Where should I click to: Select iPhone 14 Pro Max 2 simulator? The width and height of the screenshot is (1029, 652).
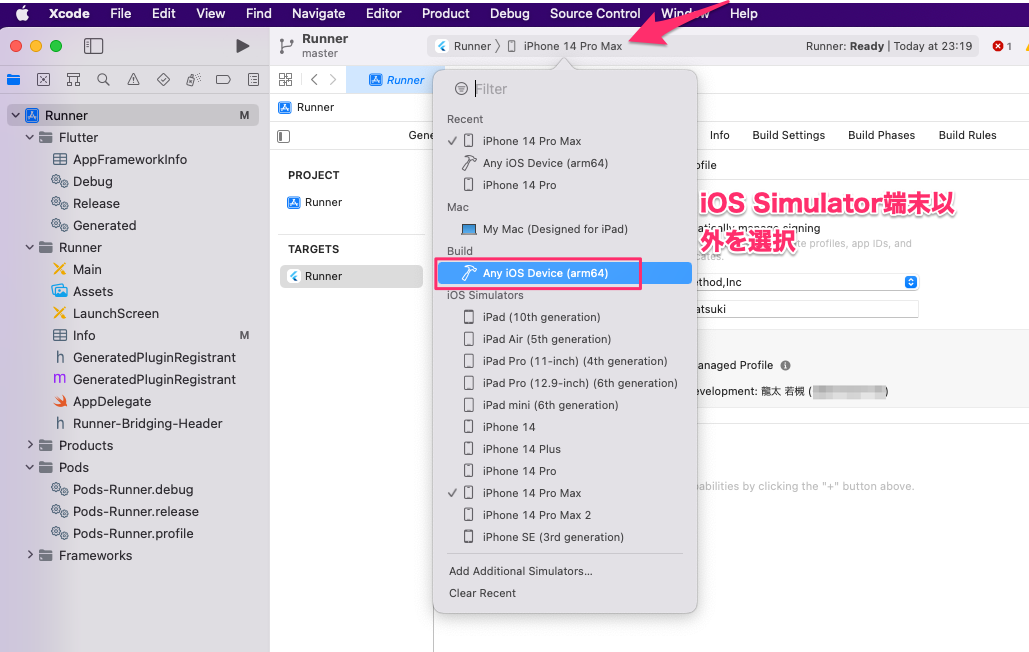(564, 515)
